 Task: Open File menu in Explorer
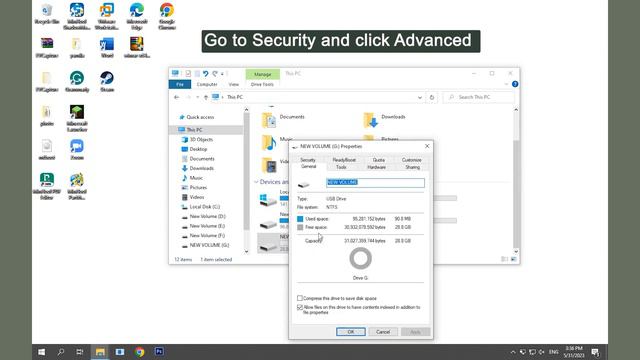click(x=180, y=84)
